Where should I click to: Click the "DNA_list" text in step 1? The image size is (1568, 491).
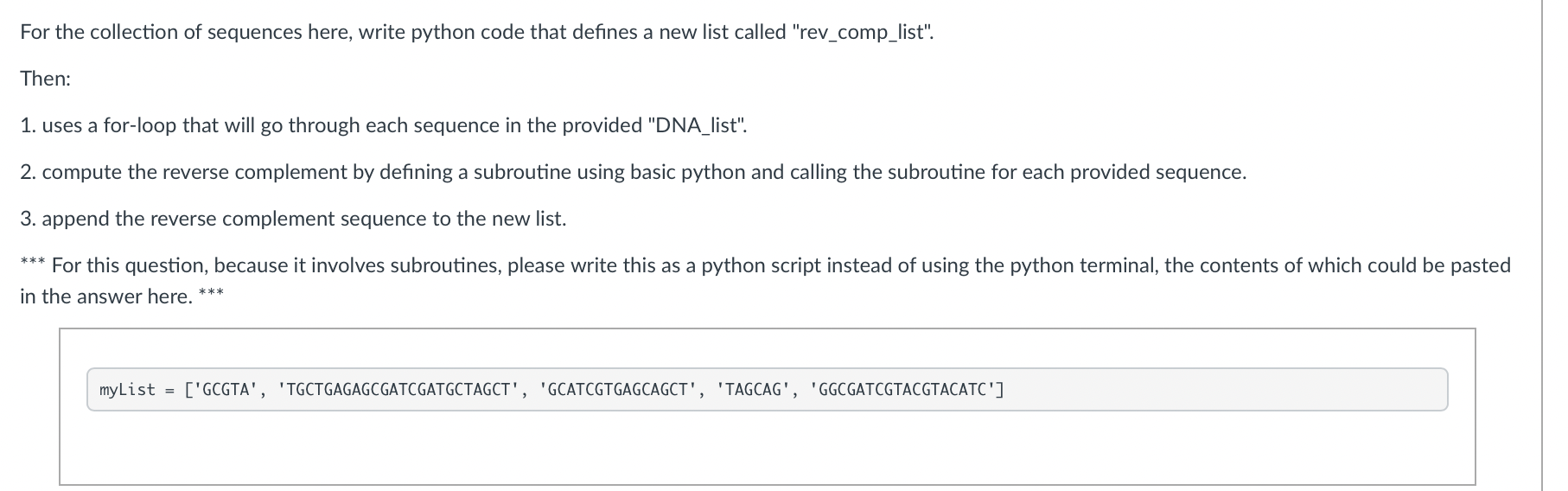coord(696,125)
